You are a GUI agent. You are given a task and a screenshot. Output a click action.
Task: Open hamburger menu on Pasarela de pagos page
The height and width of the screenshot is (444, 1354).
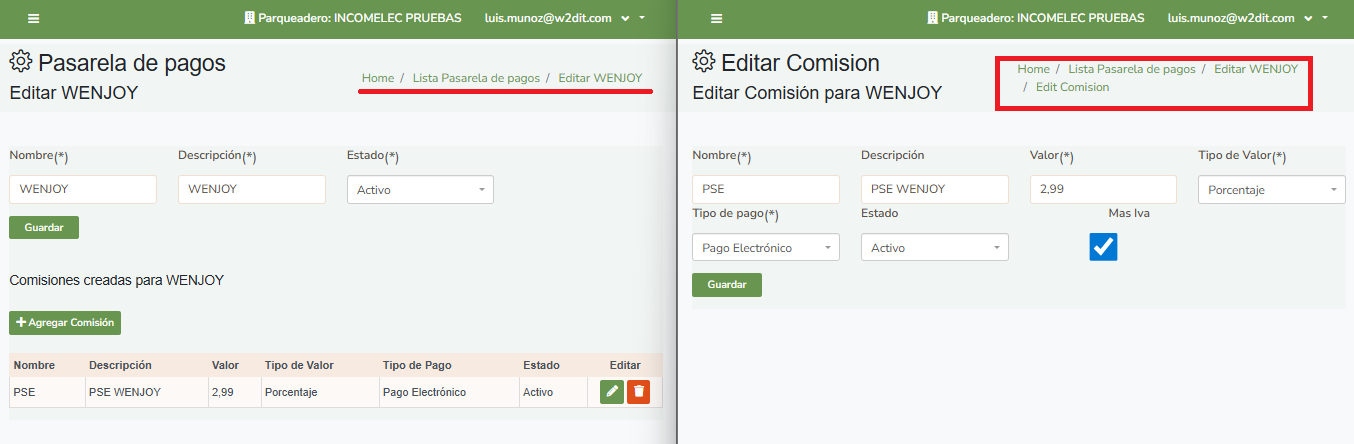tap(34, 19)
